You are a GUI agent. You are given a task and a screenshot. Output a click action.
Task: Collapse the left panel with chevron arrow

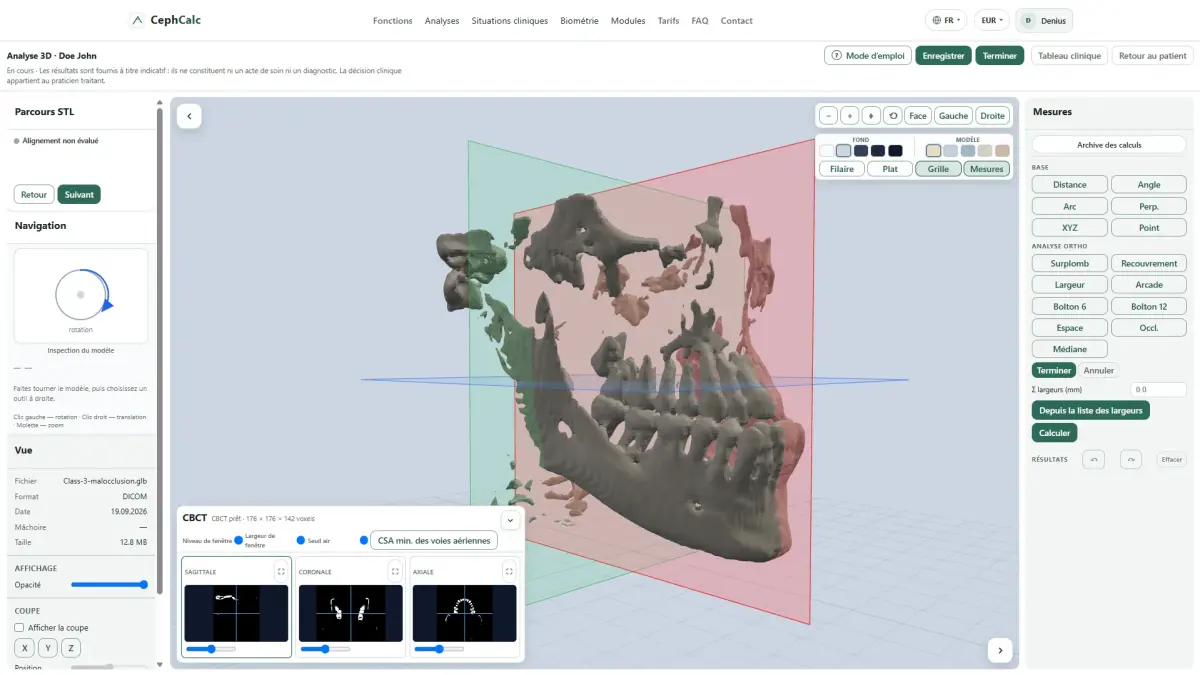point(189,117)
